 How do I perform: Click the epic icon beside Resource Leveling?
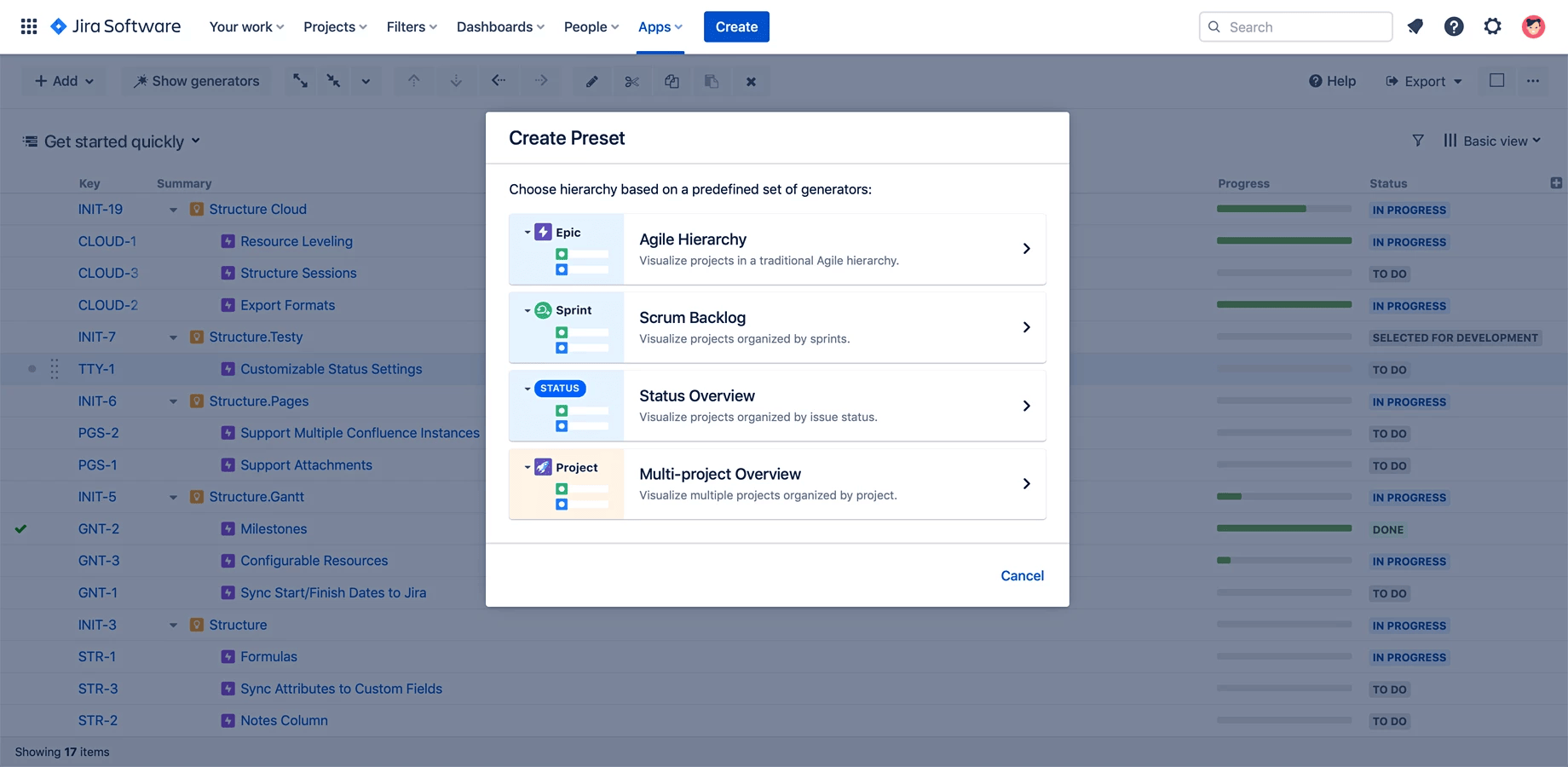(x=228, y=241)
